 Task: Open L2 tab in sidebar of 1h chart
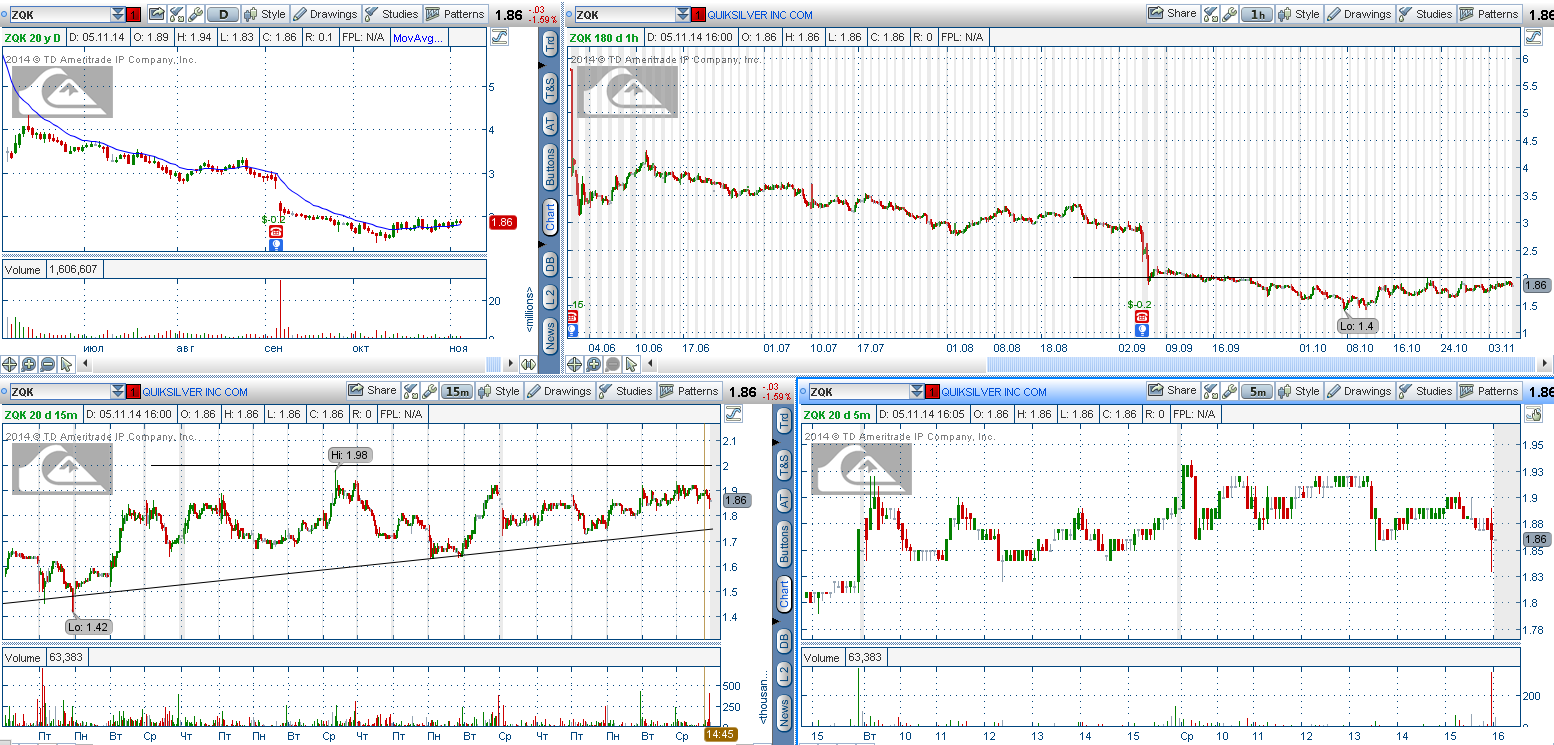coord(550,297)
